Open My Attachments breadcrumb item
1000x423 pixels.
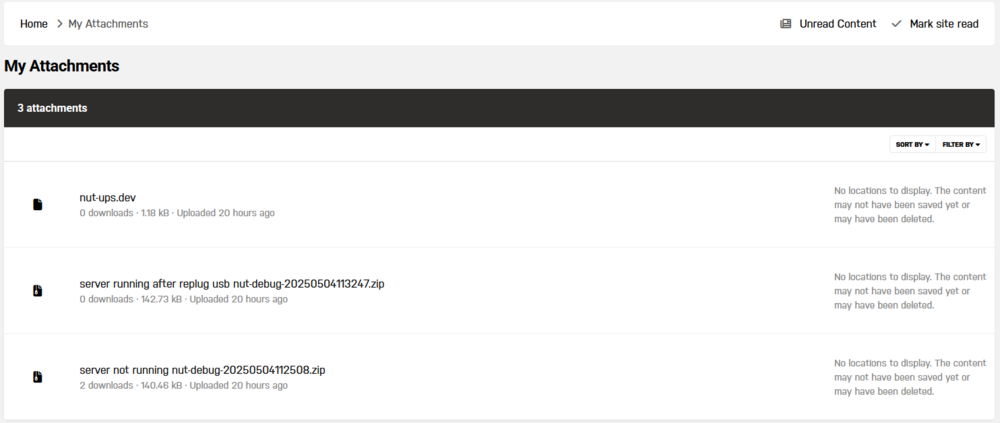[x=108, y=24]
